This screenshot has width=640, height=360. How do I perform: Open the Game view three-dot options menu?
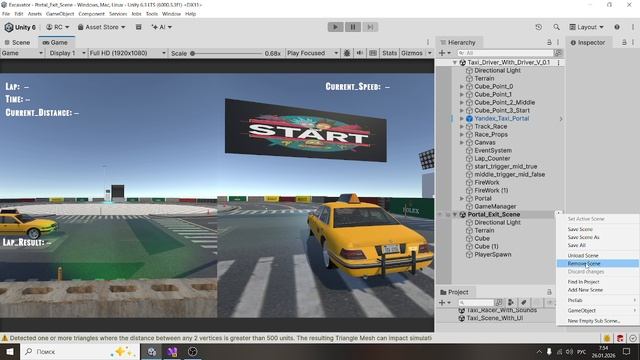[x=428, y=42]
